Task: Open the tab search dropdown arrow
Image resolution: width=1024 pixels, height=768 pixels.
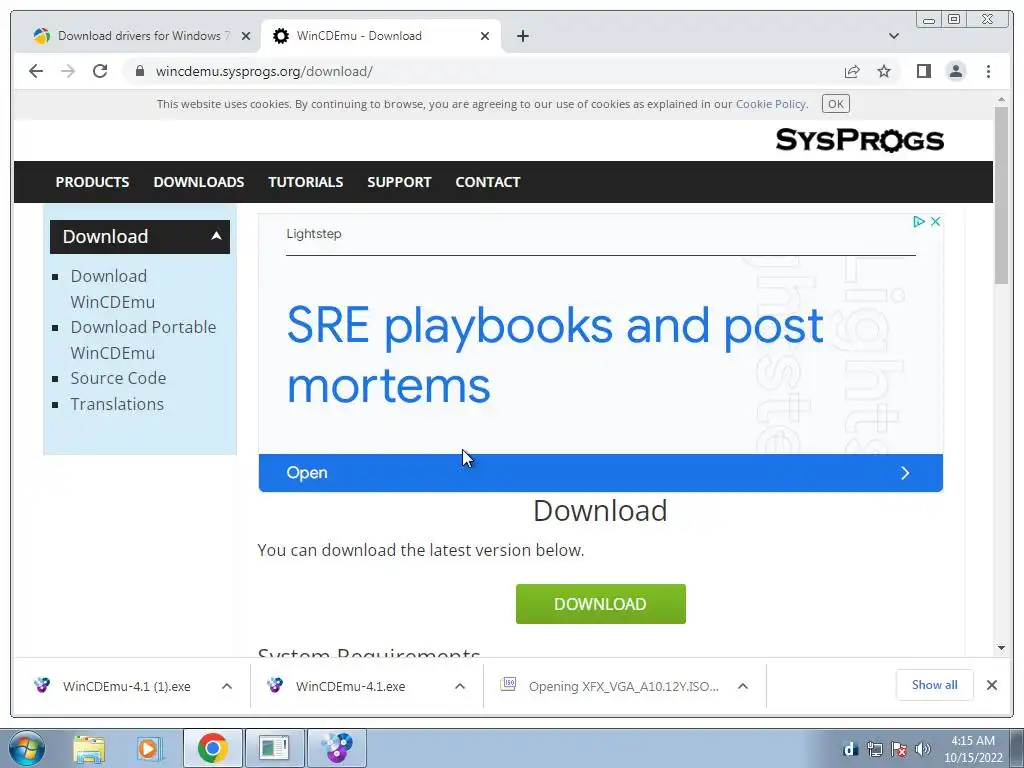Action: click(x=894, y=36)
